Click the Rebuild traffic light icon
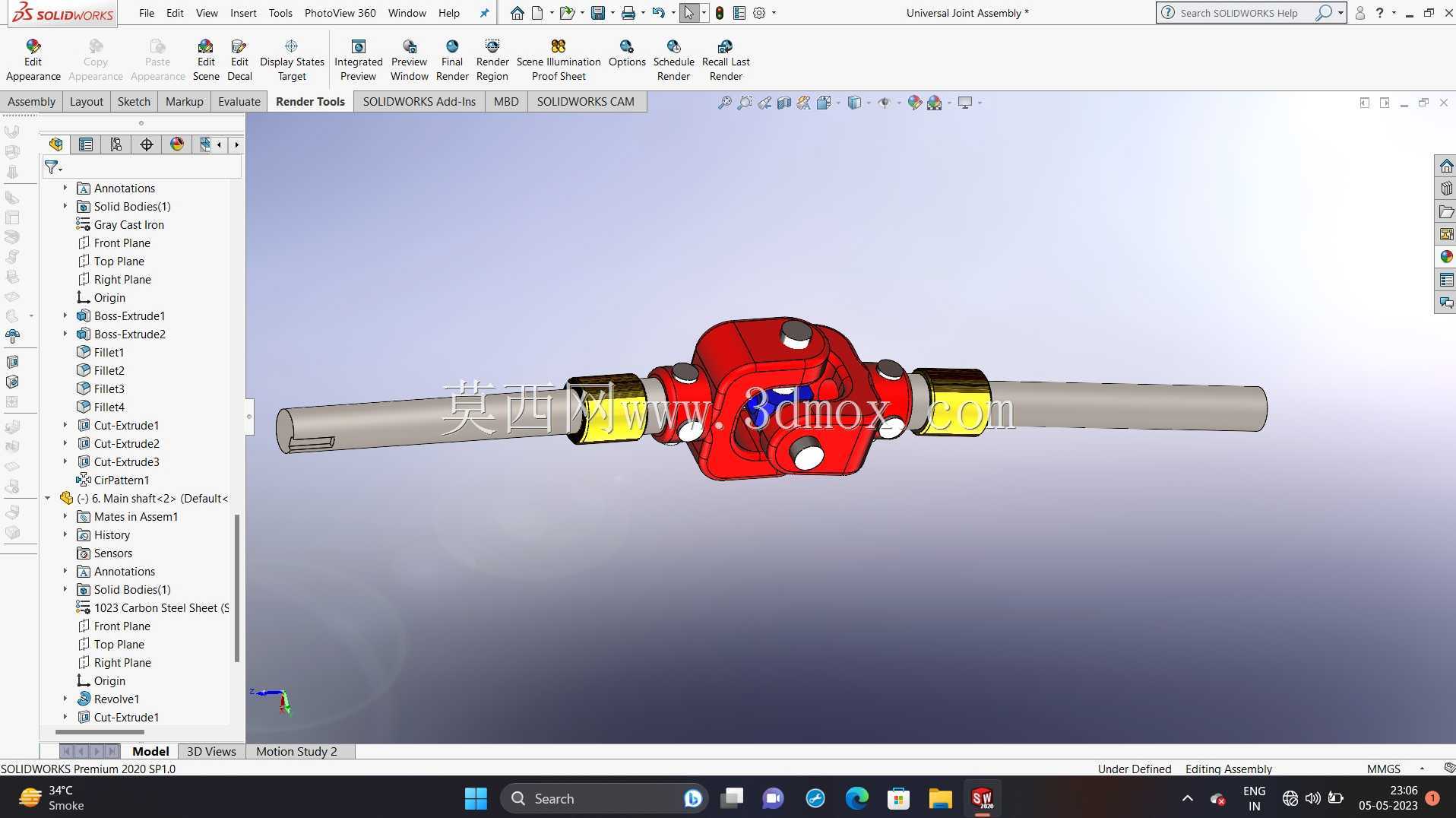Image resolution: width=1456 pixels, height=818 pixels. 719,13
